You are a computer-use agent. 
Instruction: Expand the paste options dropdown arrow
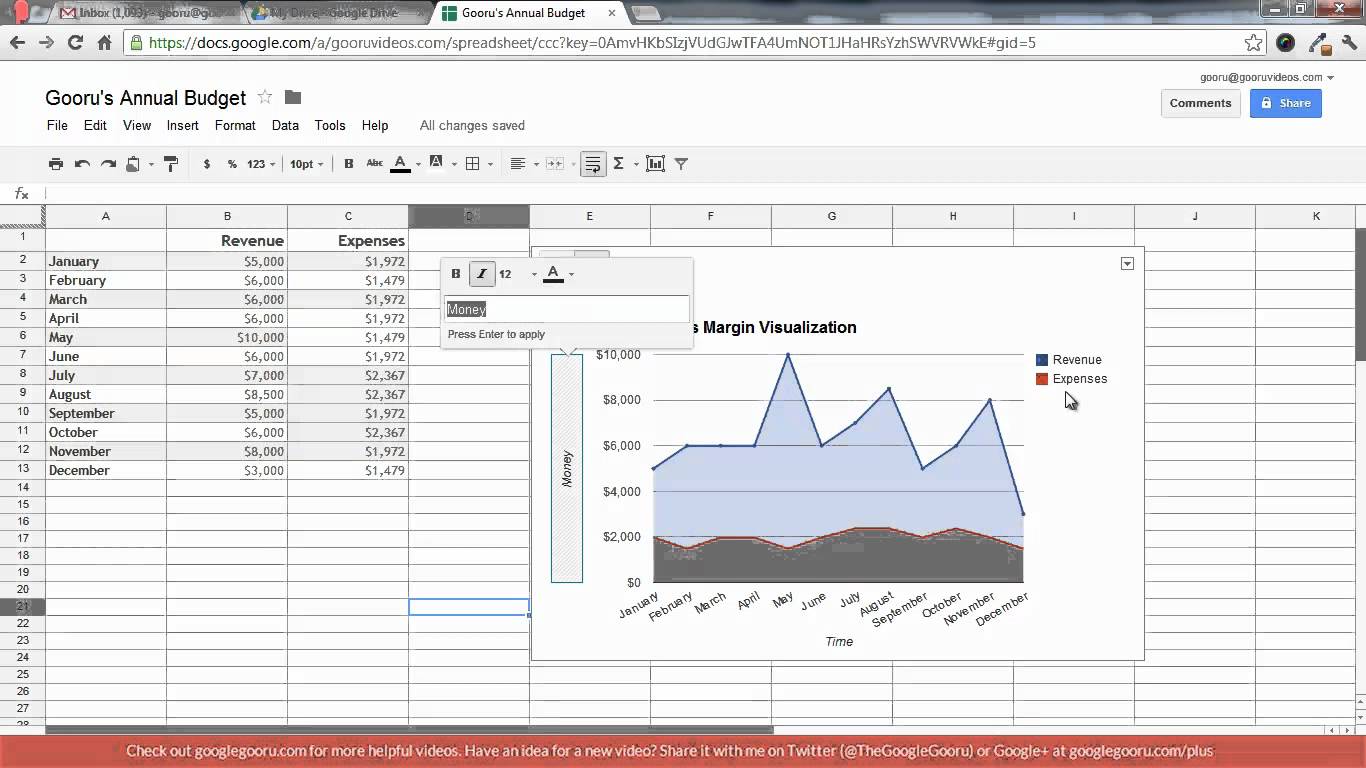pyautogui.click(x=151, y=165)
